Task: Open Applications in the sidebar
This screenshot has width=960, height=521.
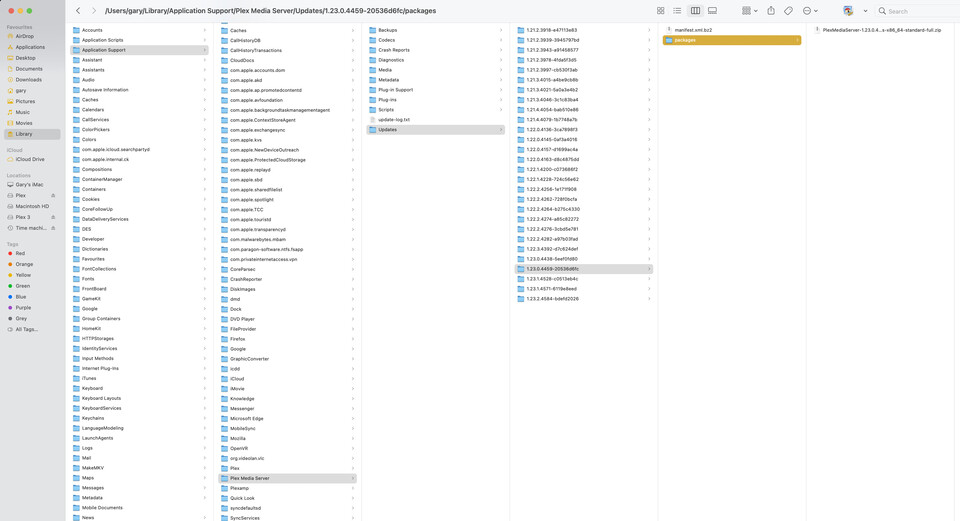Action: pyautogui.click(x=29, y=47)
